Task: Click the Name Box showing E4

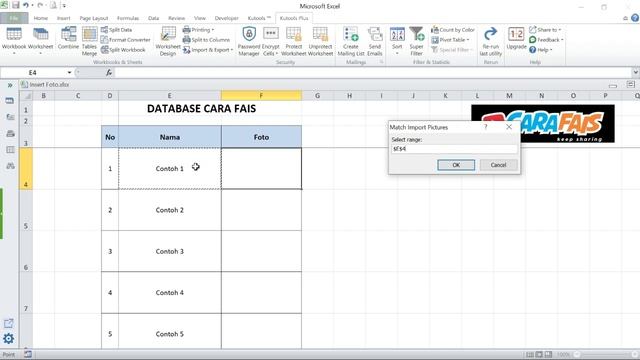Action: point(33,72)
